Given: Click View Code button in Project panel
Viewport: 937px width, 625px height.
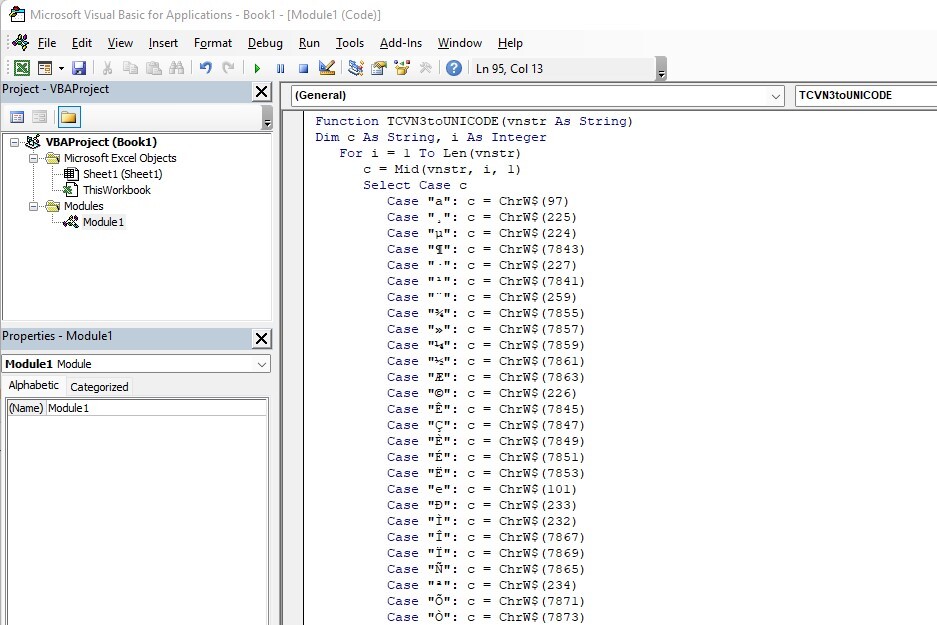Looking at the screenshot, I should pos(17,117).
